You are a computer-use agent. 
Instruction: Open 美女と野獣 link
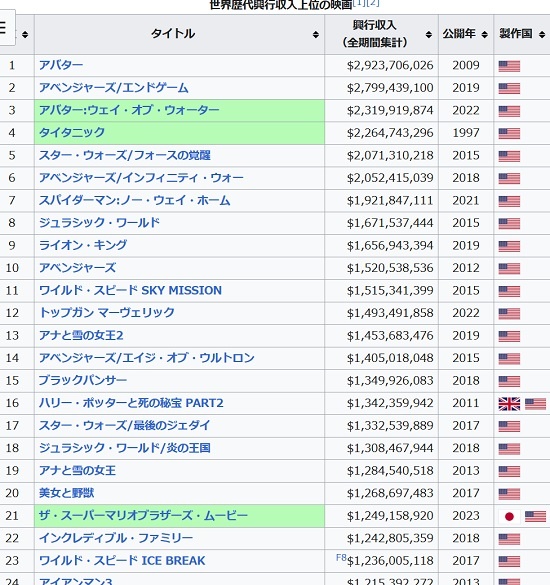click(66, 493)
